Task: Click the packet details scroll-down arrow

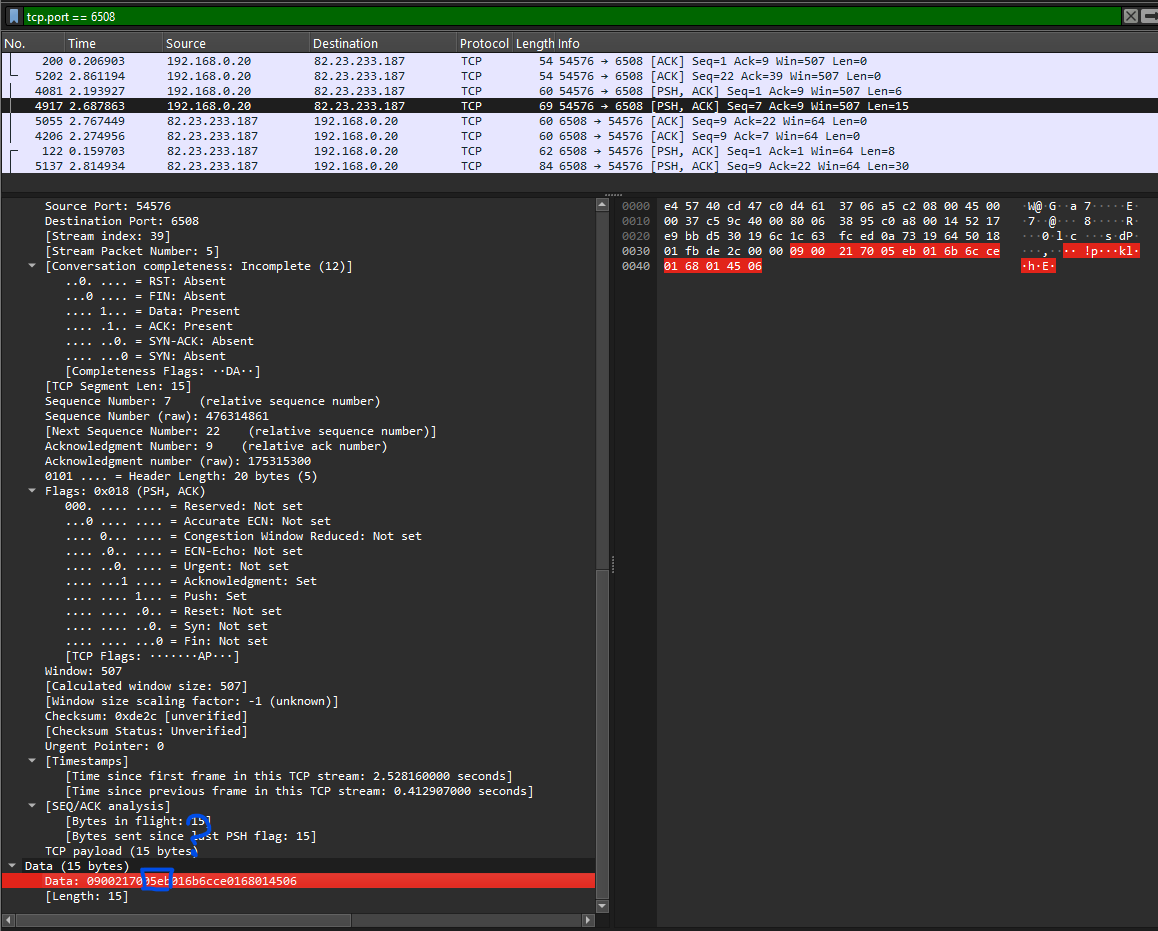Action: 602,906
